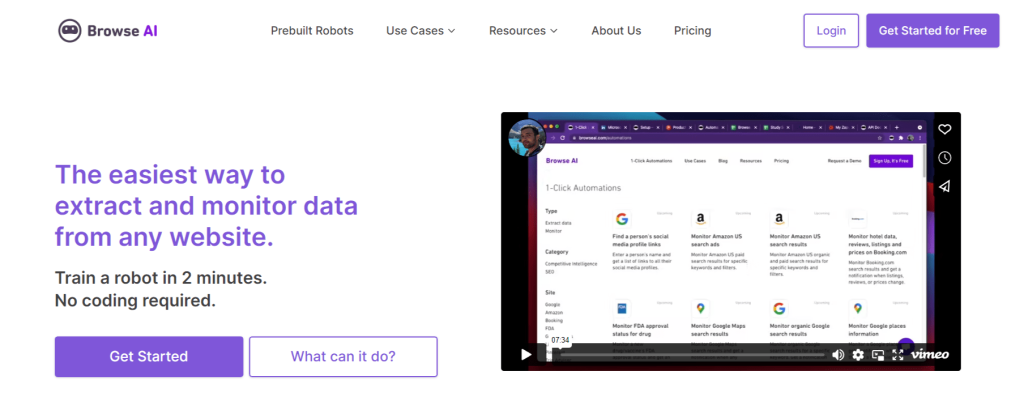Add video to Watch Later clock icon
Viewport: 1024px width, 397px height.
pyautogui.click(x=944, y=158)
